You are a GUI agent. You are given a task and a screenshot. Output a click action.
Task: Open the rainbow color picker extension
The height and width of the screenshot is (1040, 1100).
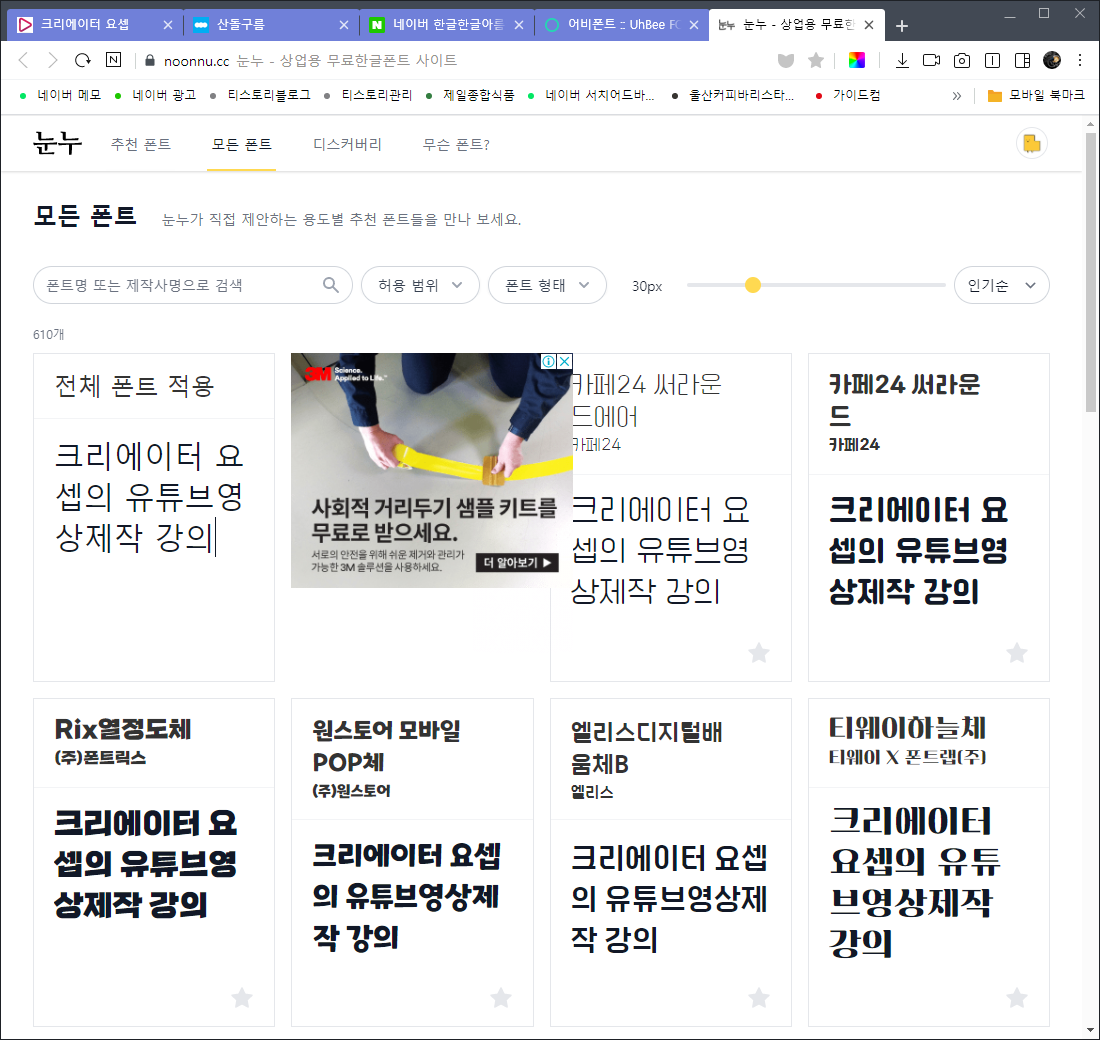point(857,60)
